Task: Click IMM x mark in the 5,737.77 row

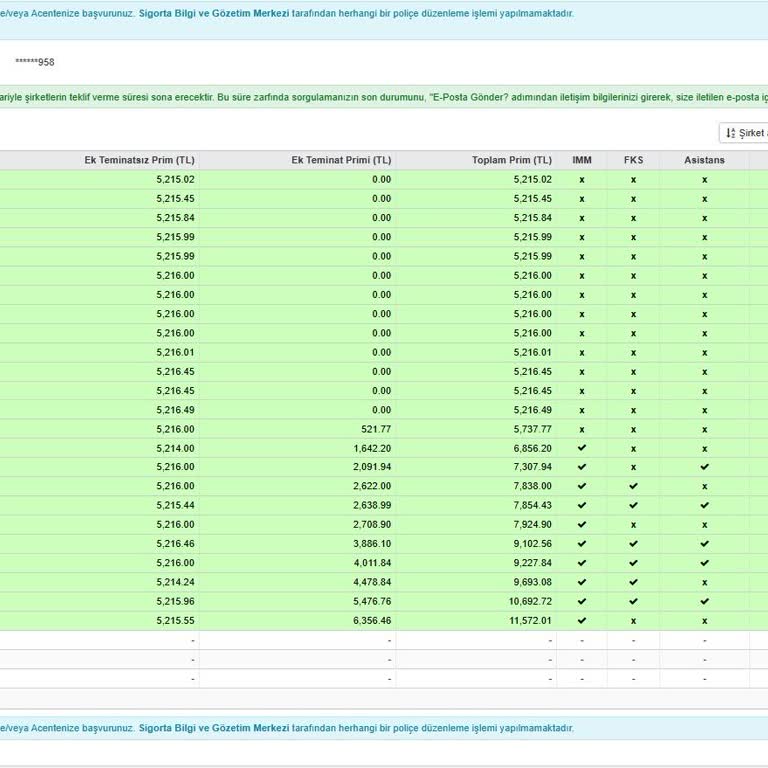Action: coord(582,430)
